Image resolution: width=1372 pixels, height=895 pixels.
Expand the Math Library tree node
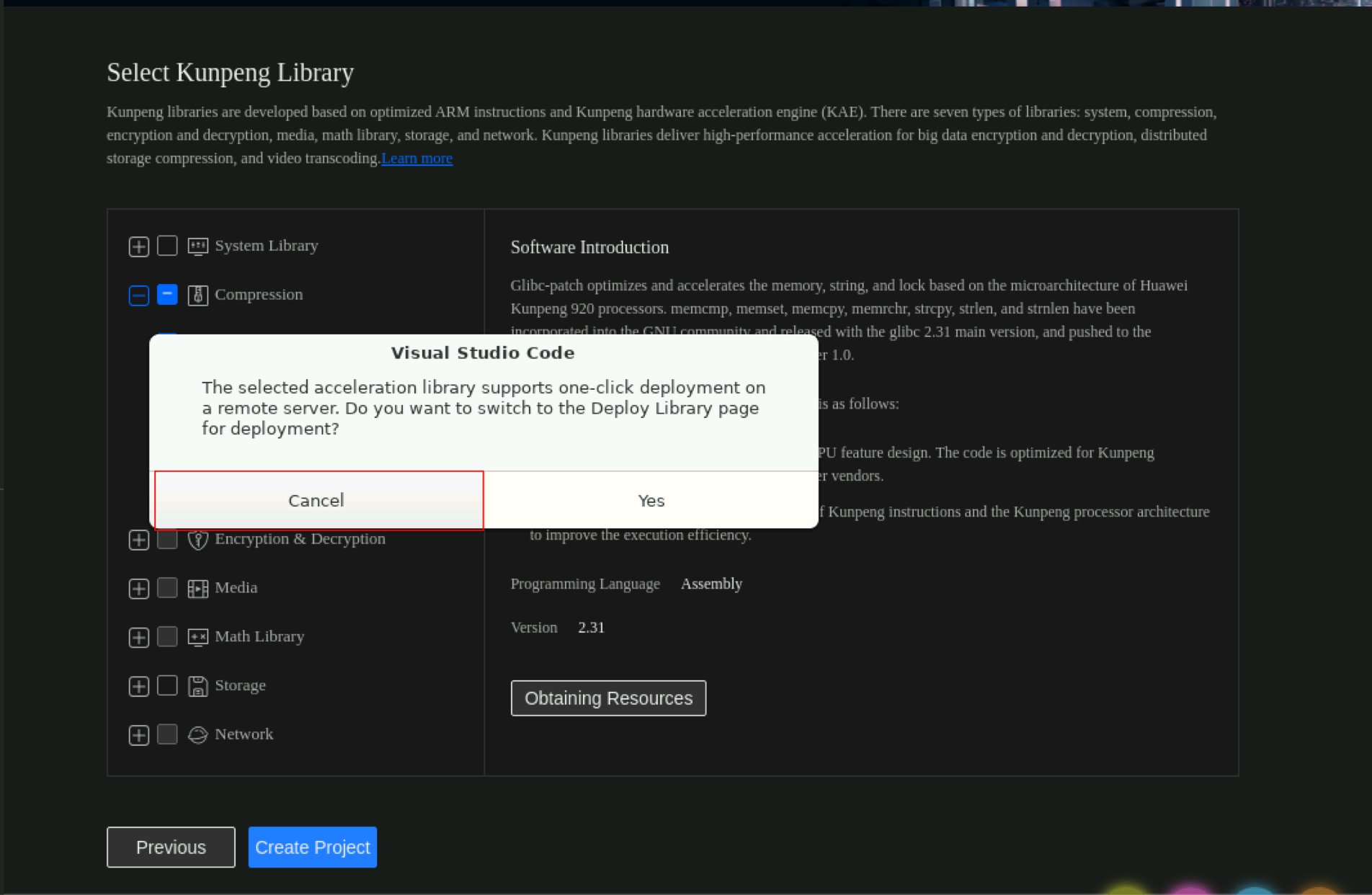[x=139, y=638]
